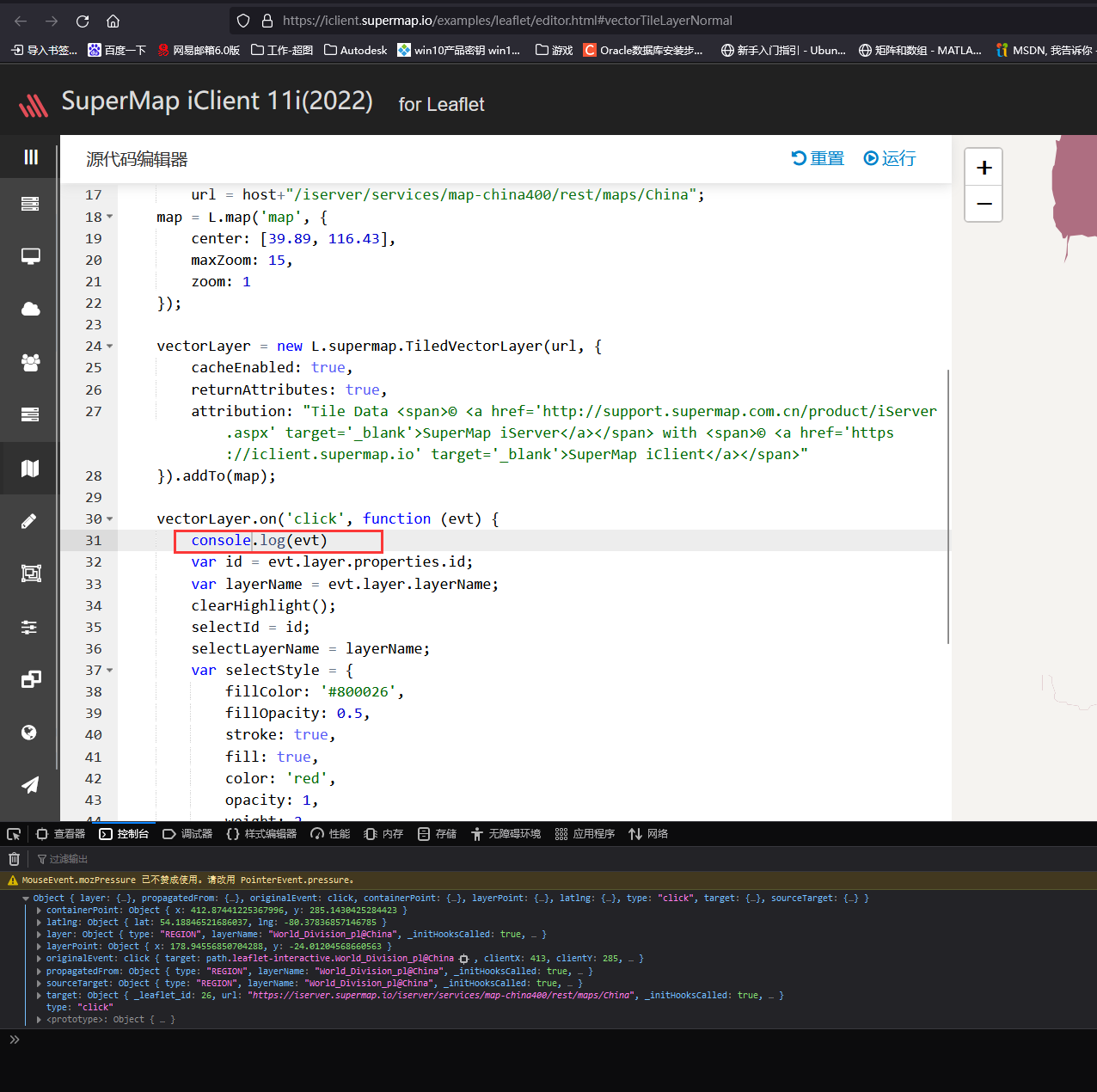Switch to 样式编辑器 style editor tab
Image resolution: width=1097 pixels, height=1092 pixels.
[261, 834]
